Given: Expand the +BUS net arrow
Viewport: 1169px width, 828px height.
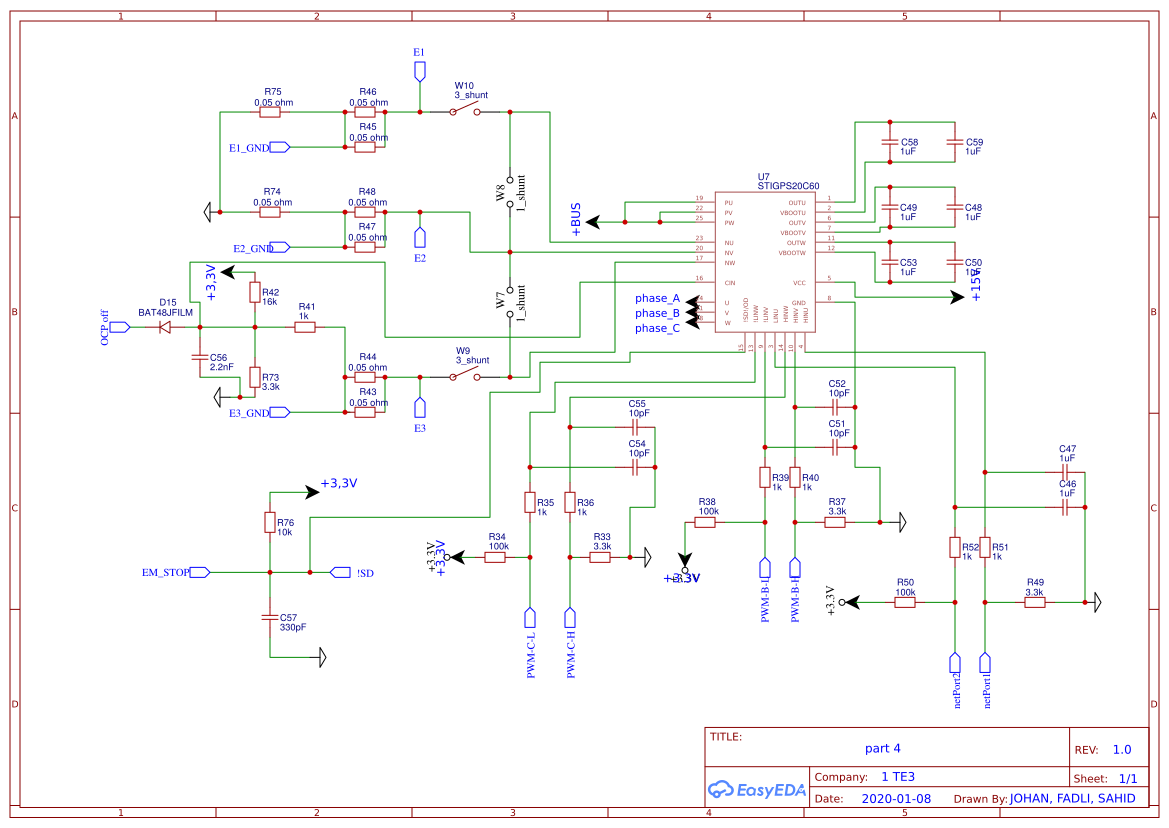Looking at the screenshot, I should coord(592,220).
